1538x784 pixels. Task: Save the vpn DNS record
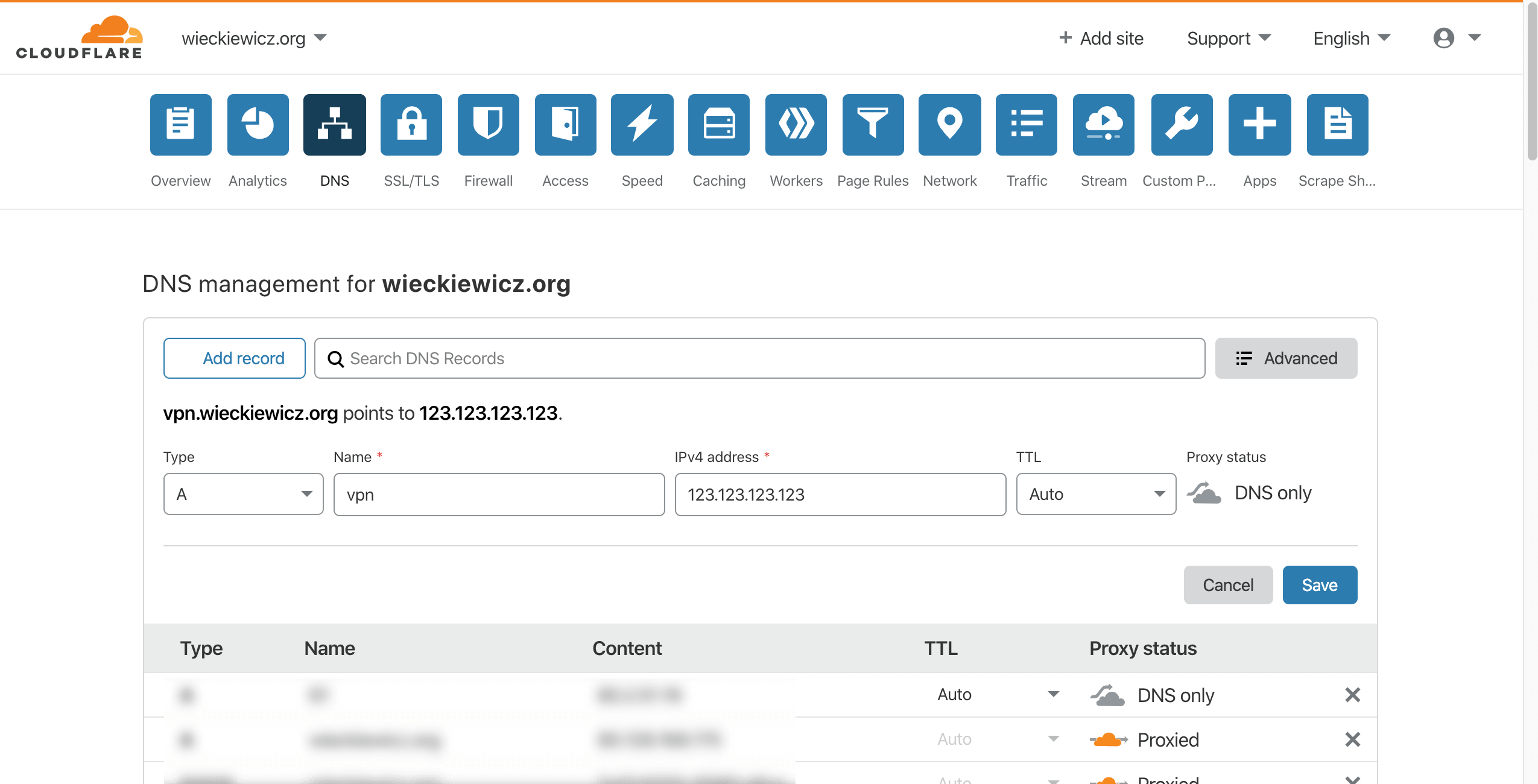[1320, 585]
